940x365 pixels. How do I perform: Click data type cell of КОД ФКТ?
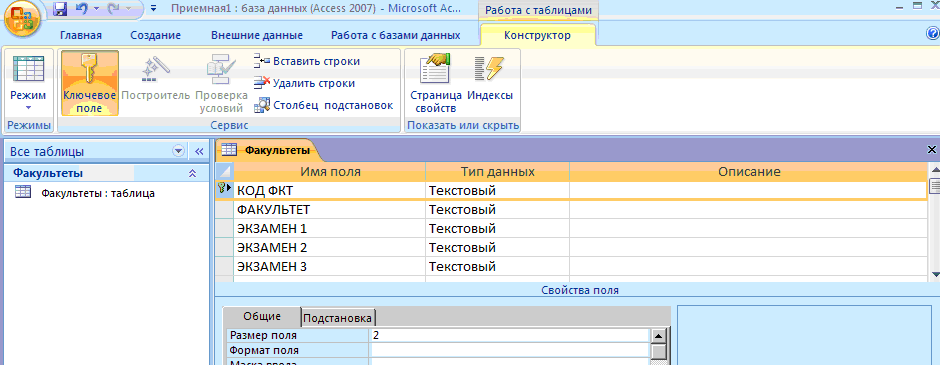pyautogui.click(x=497, y=191)
